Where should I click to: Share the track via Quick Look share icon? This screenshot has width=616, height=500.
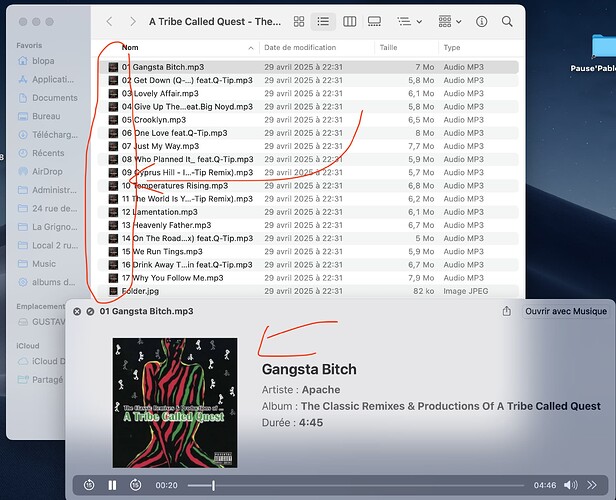click(507, 311)
